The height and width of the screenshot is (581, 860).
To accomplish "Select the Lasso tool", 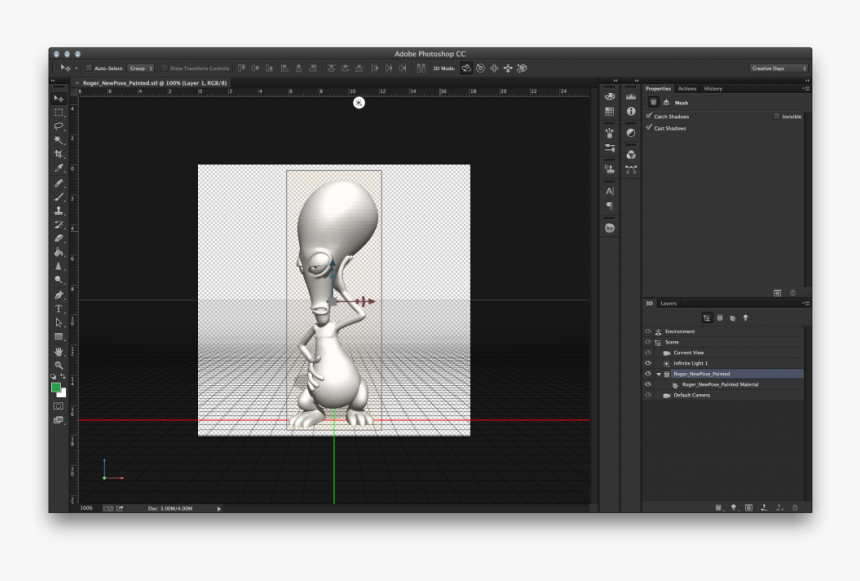I will point(59,127).
